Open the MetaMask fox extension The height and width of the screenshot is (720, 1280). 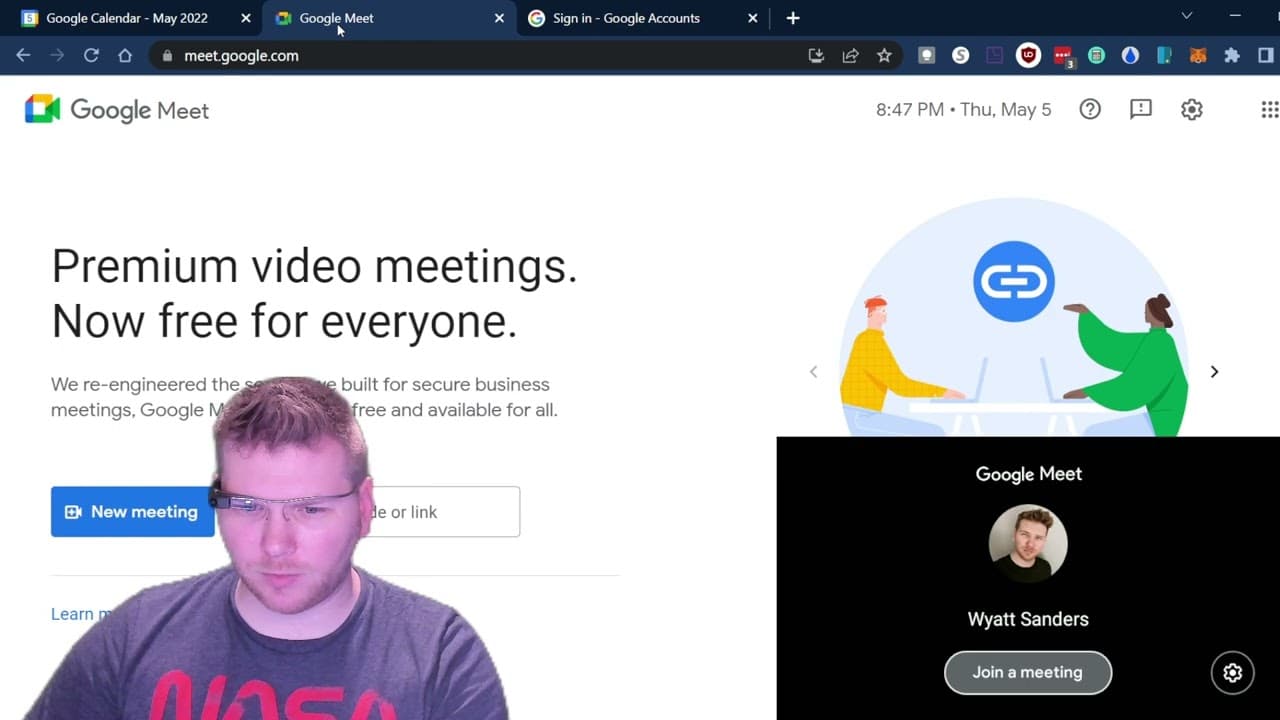1198,56
